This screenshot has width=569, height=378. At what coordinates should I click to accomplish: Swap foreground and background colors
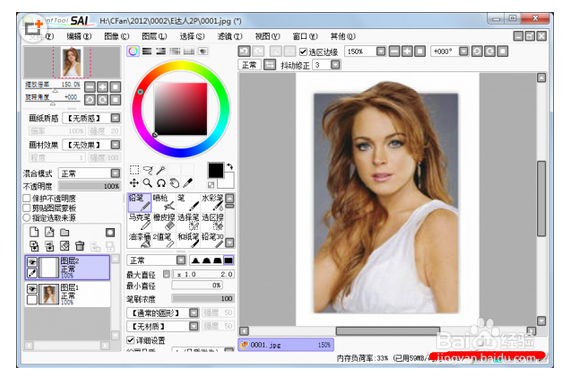(x=229, y=167)
